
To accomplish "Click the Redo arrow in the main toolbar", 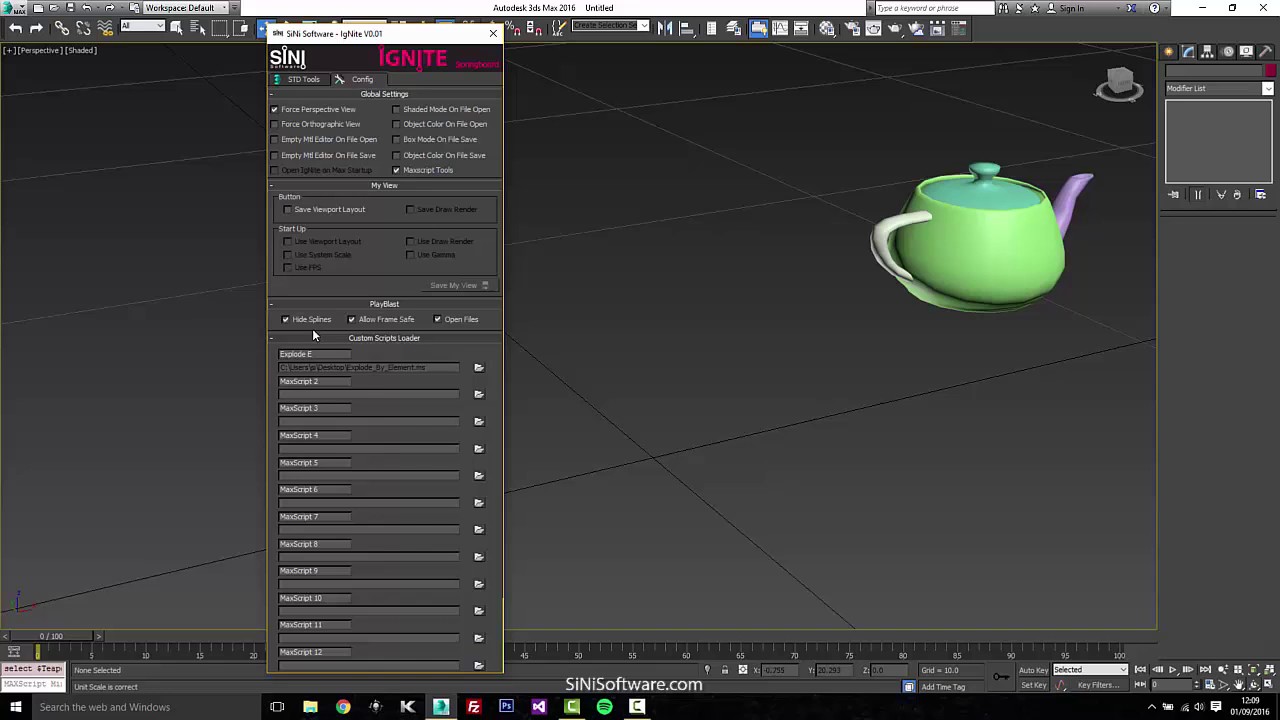I will pyautogui.click(x=37, y=28).
